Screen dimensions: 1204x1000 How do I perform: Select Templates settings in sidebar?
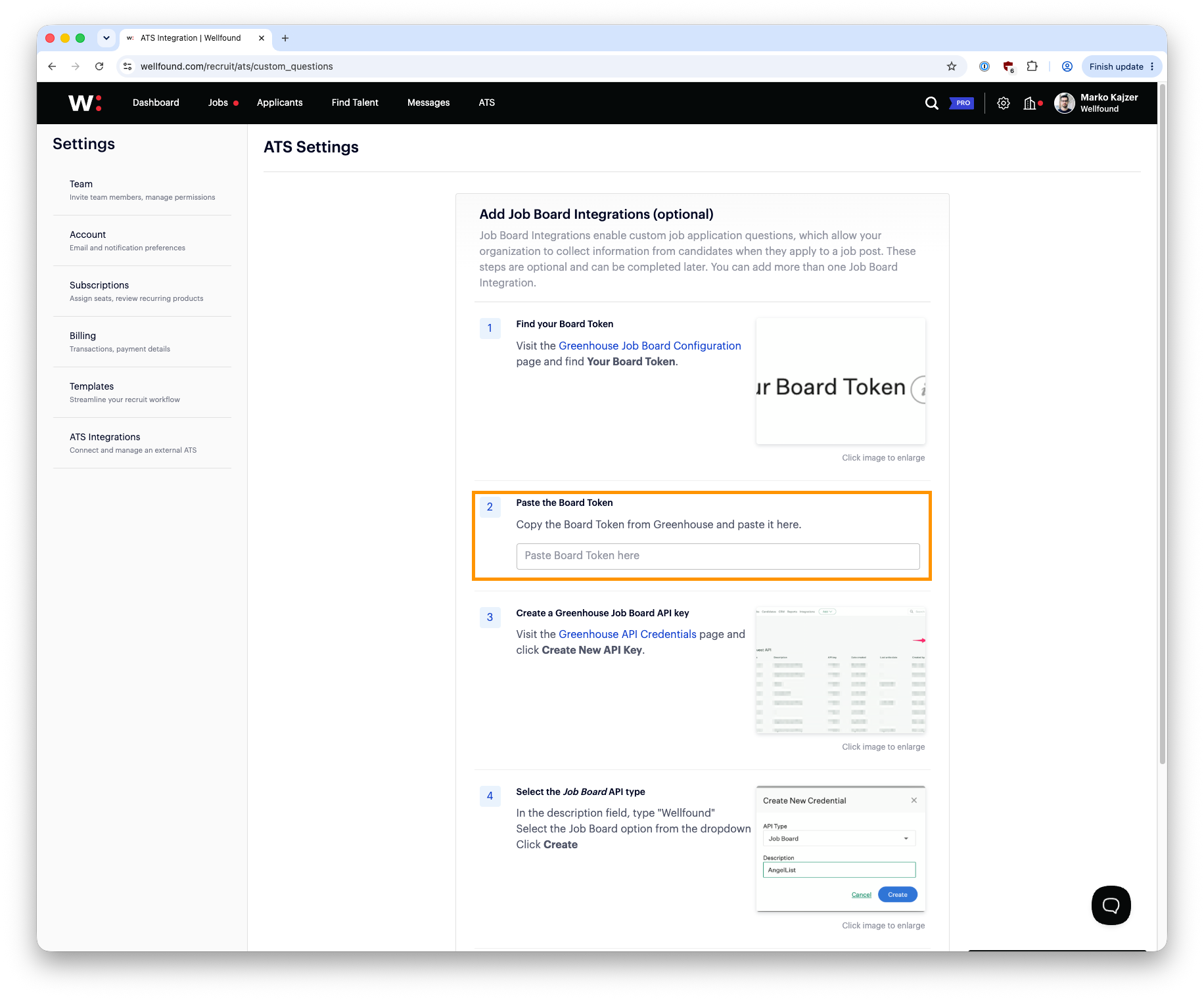pos(142,392)
